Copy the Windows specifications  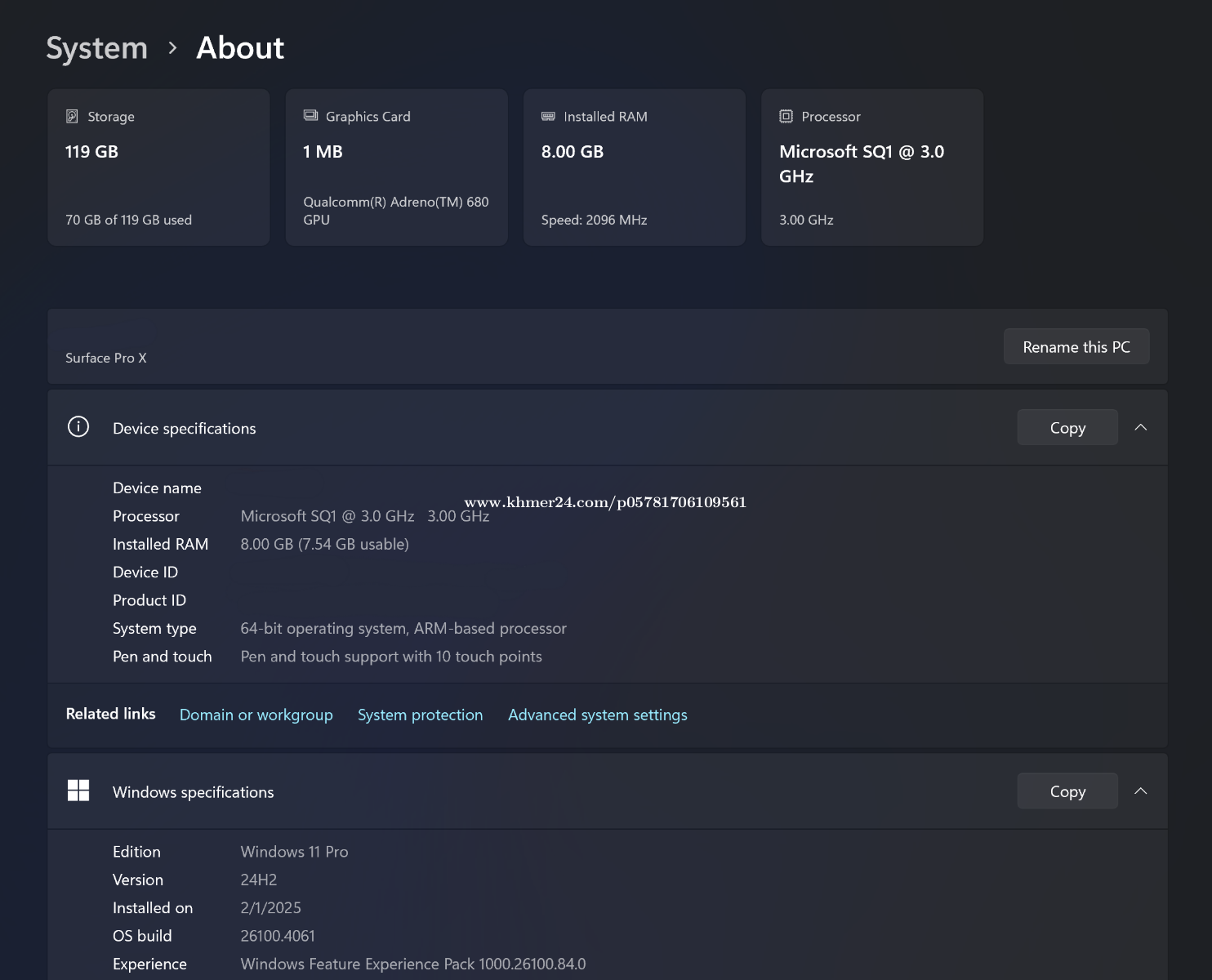pos(1067,791)
